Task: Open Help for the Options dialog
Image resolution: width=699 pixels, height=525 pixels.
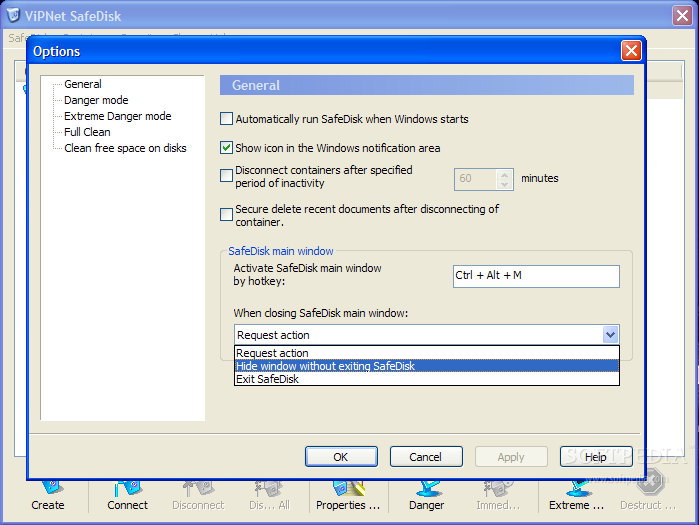Action: (x=596, y=457)
